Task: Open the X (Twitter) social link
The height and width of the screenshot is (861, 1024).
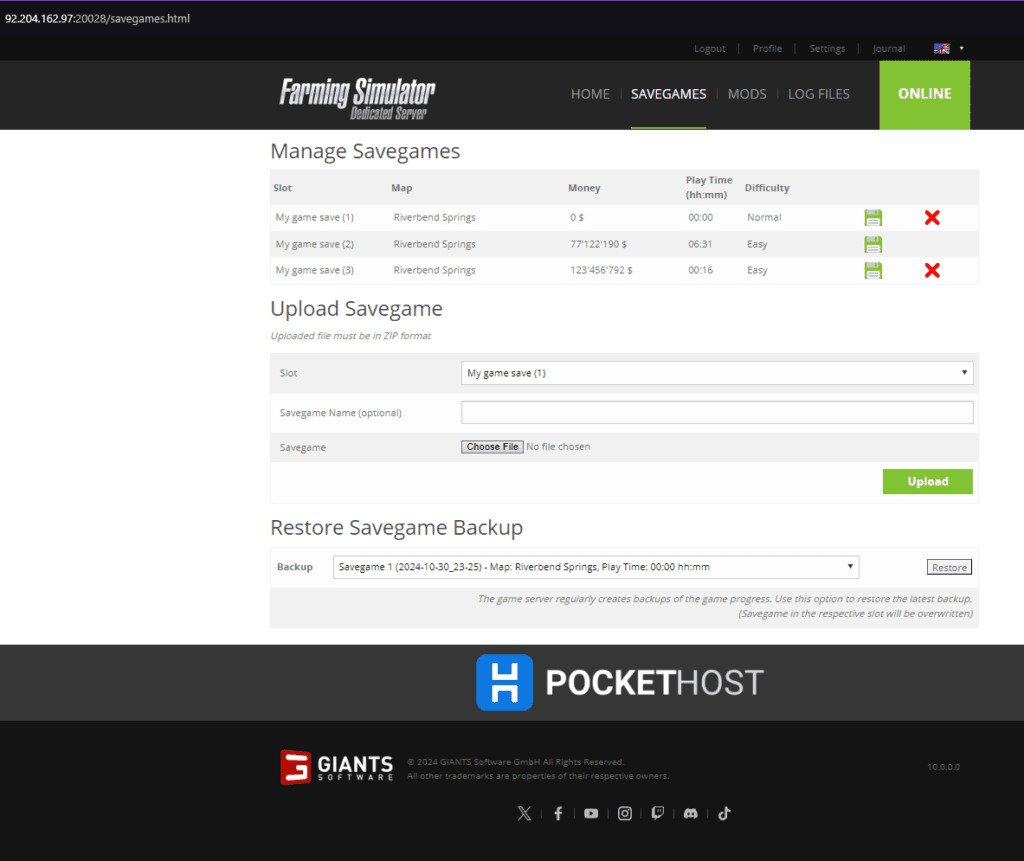Action: (x=524, y=814)
